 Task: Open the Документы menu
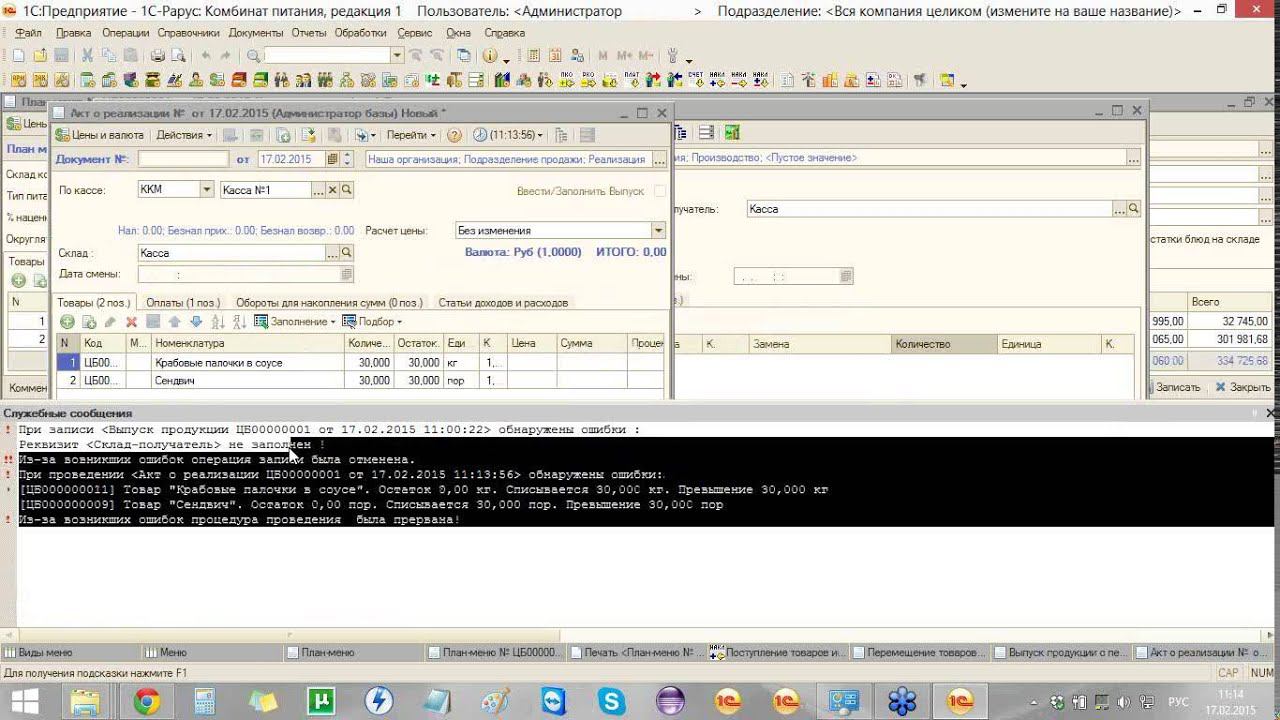256,33
